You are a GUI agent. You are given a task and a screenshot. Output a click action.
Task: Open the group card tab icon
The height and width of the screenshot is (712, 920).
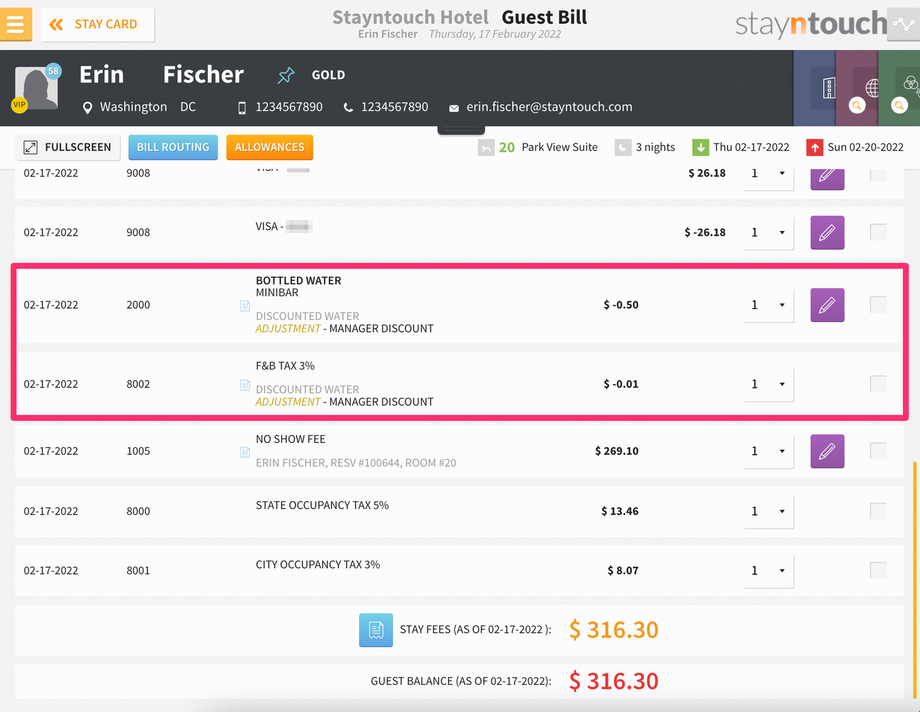coord(910,84)
